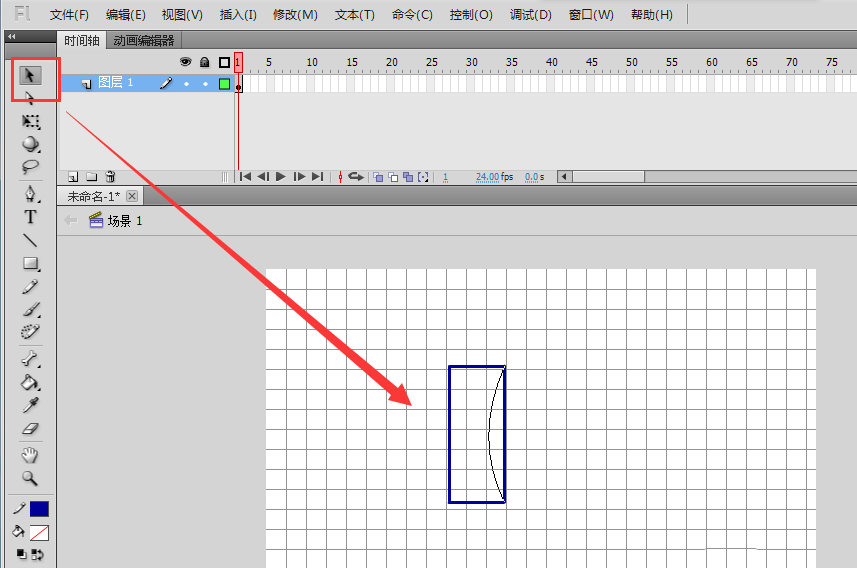Click the center frame marker icon
The height and width of the screenshot is (568, 857).
pos(341,177)
